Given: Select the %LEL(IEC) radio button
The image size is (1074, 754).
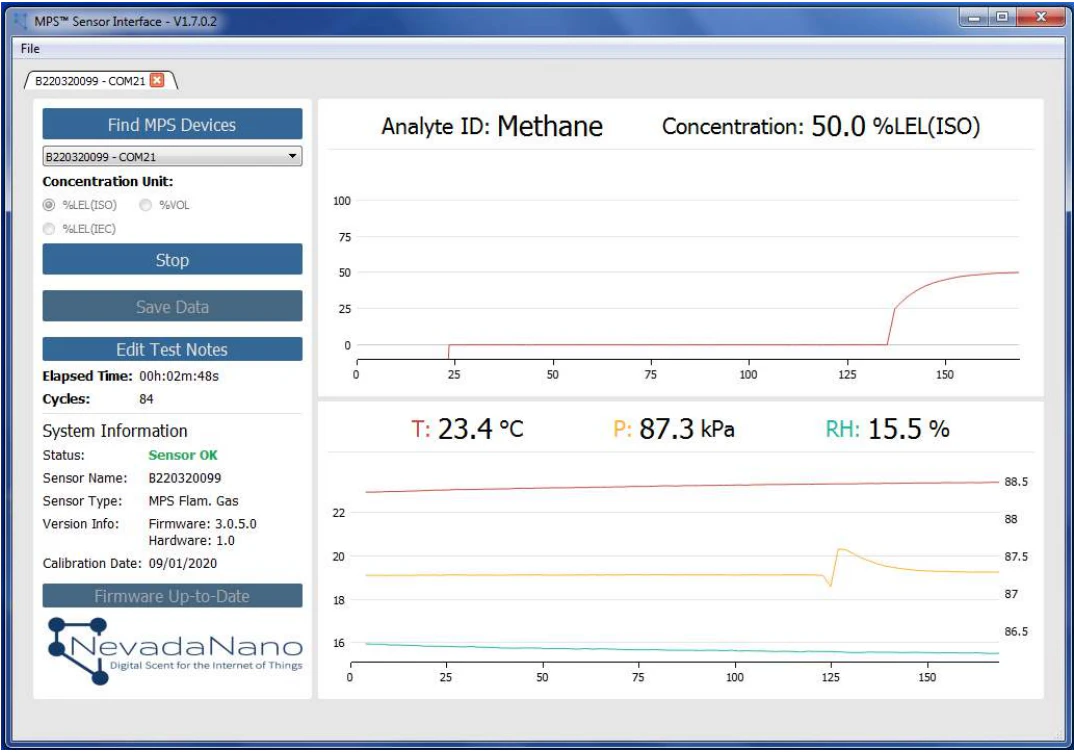Looking at the screenshot, I should [x=49, y=229].
